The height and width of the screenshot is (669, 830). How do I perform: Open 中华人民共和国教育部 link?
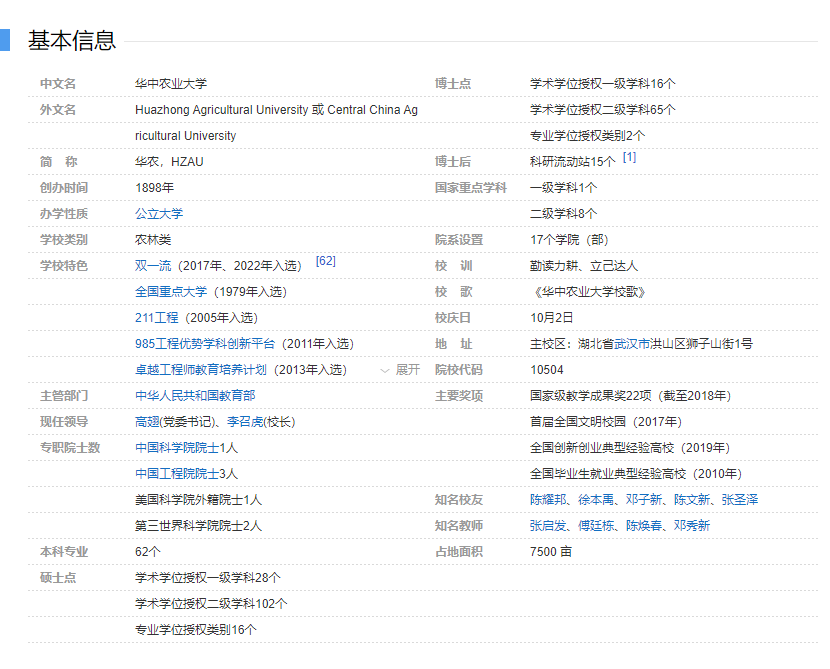[195, 396]
